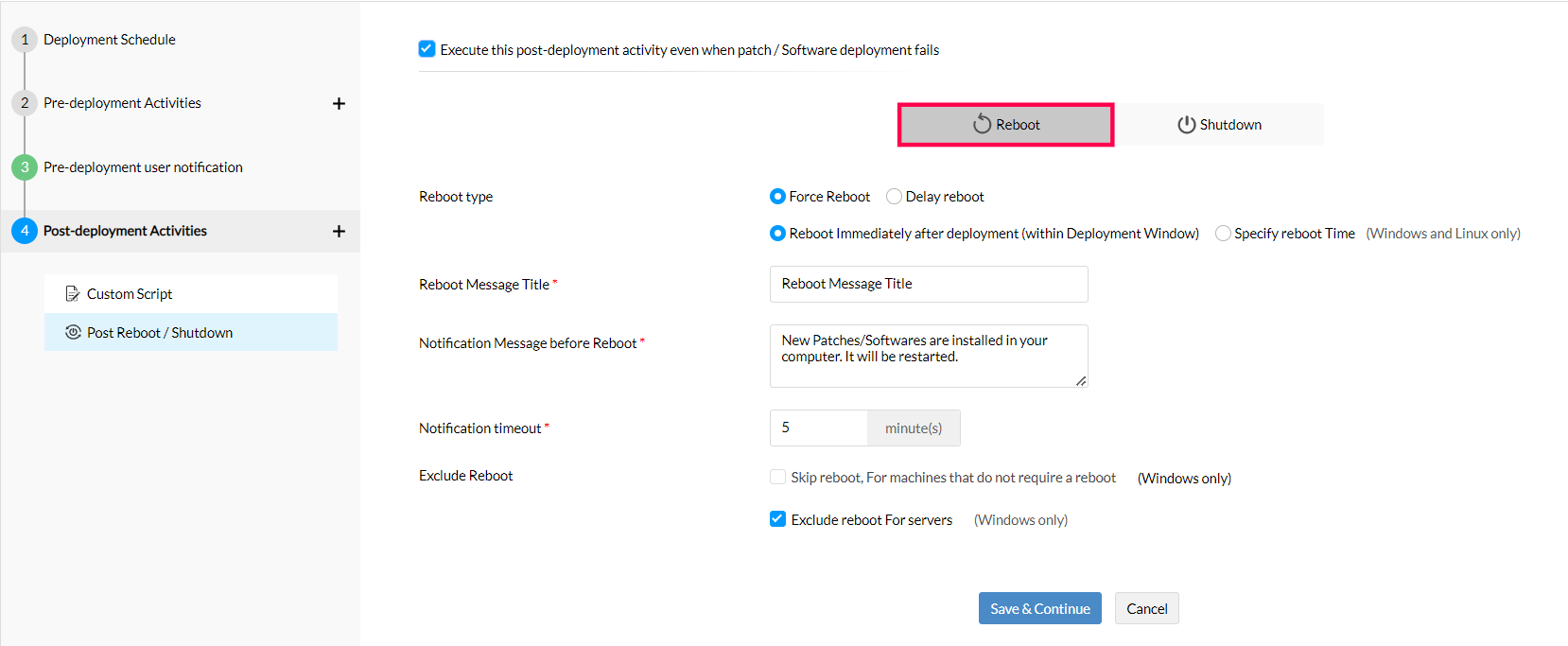Click Save & Continue button
Image resolution: width=1568 pixels, height=646 pixels.
coord(1039,608)
